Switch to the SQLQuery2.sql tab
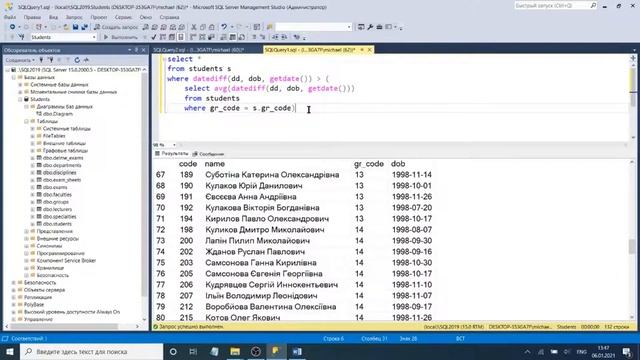Screen dimensions: 640x360 [x=199, y=50]
